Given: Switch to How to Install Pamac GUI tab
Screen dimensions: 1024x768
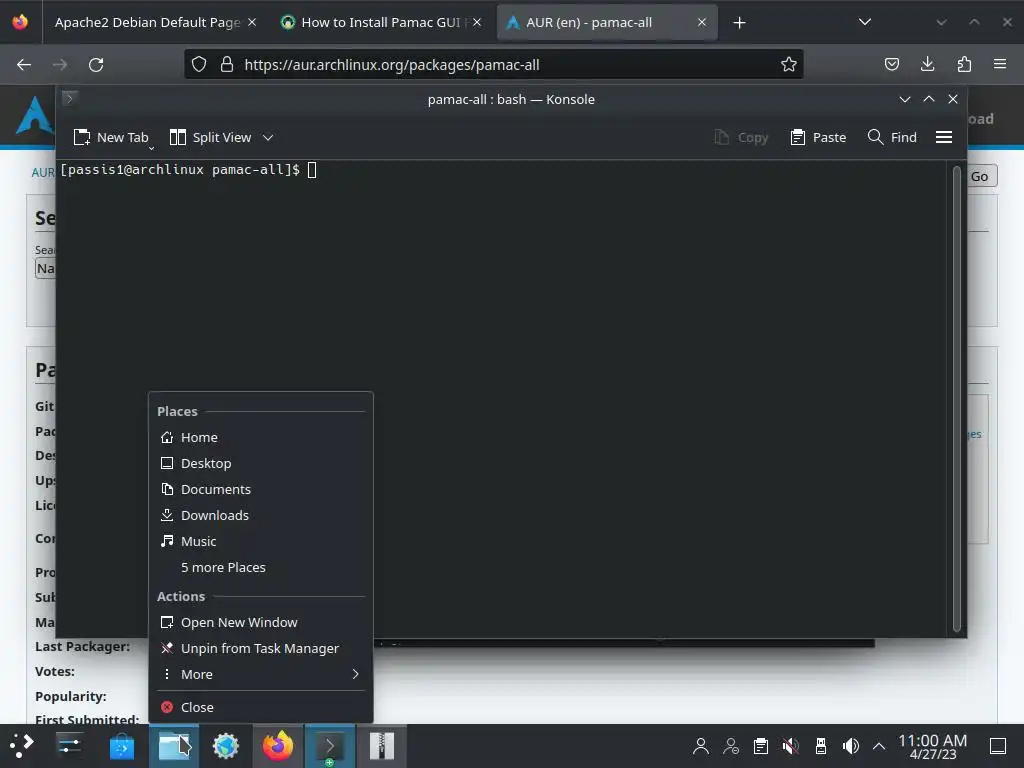Looking at the screenshot, I should (380, 22).
